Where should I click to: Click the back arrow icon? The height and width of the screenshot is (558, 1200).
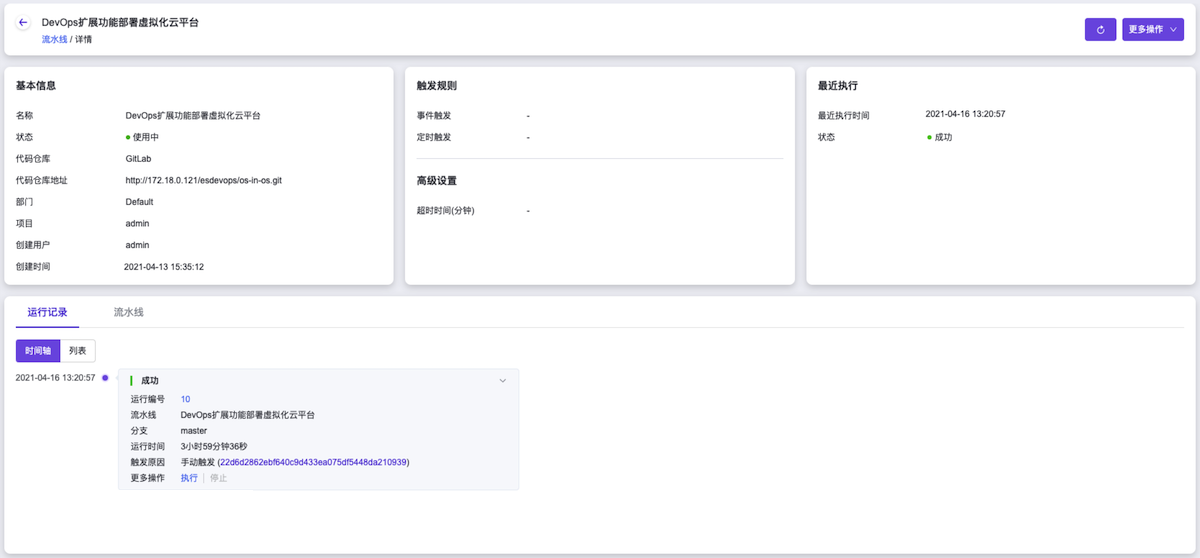(23, 22)
